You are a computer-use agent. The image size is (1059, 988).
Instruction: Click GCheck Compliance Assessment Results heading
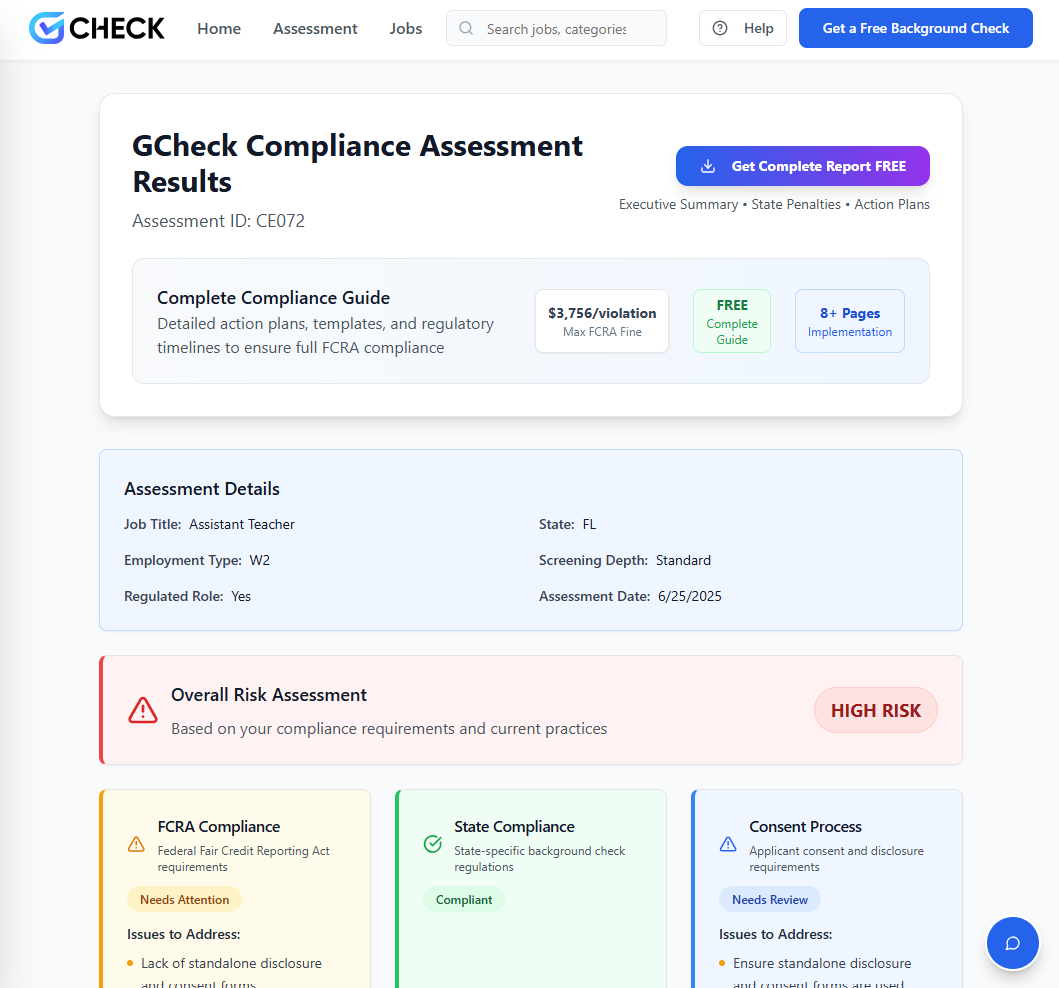point(357,163)
